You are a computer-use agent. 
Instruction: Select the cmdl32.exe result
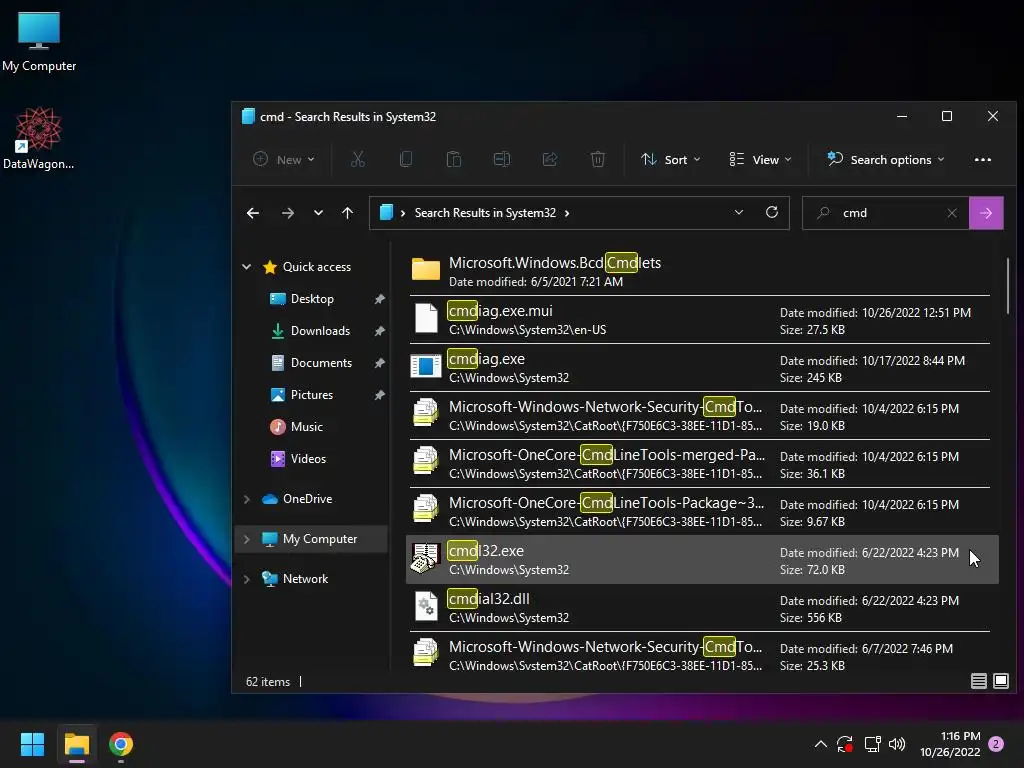click(702, 560)
